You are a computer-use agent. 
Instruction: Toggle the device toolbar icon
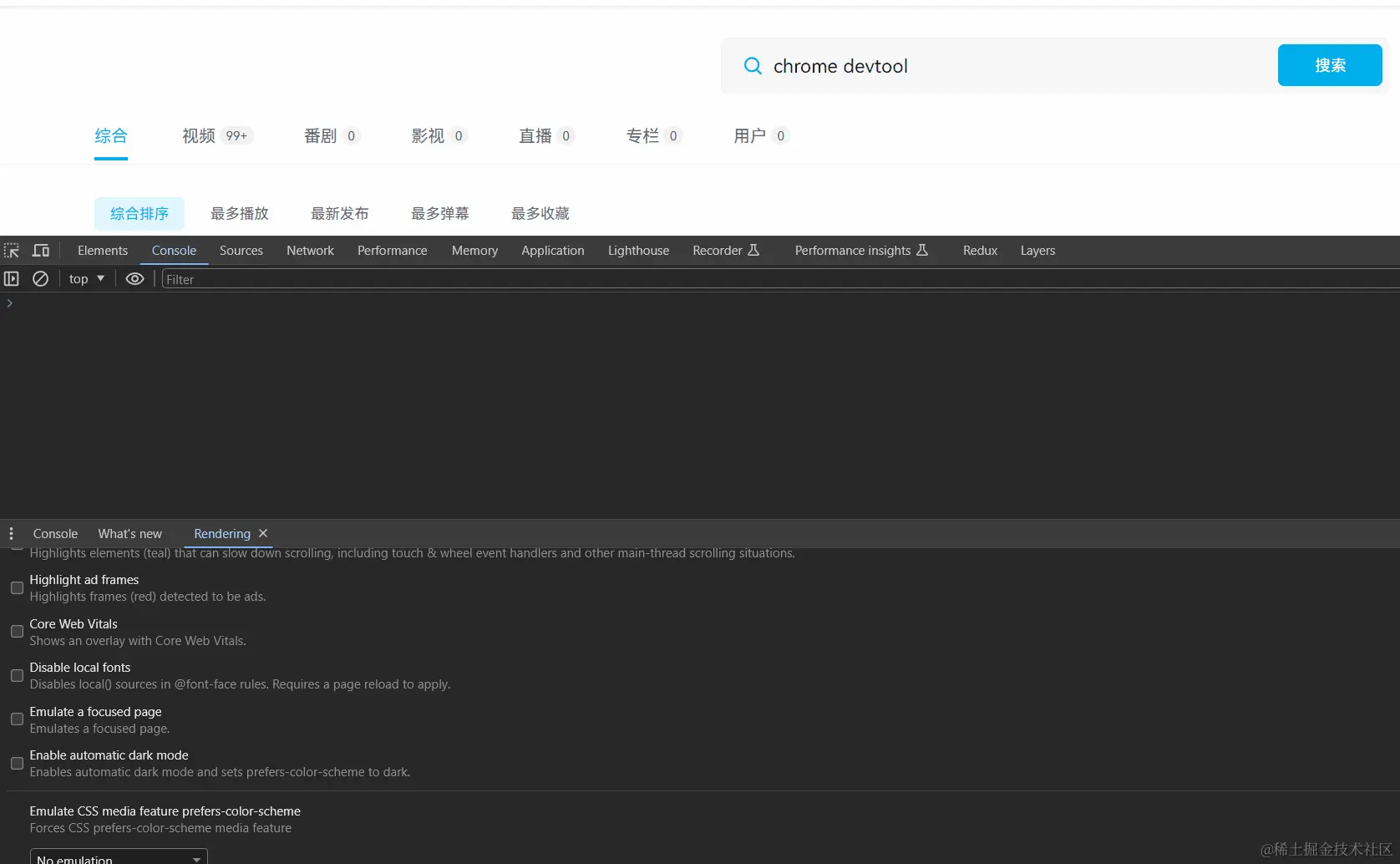40,251
